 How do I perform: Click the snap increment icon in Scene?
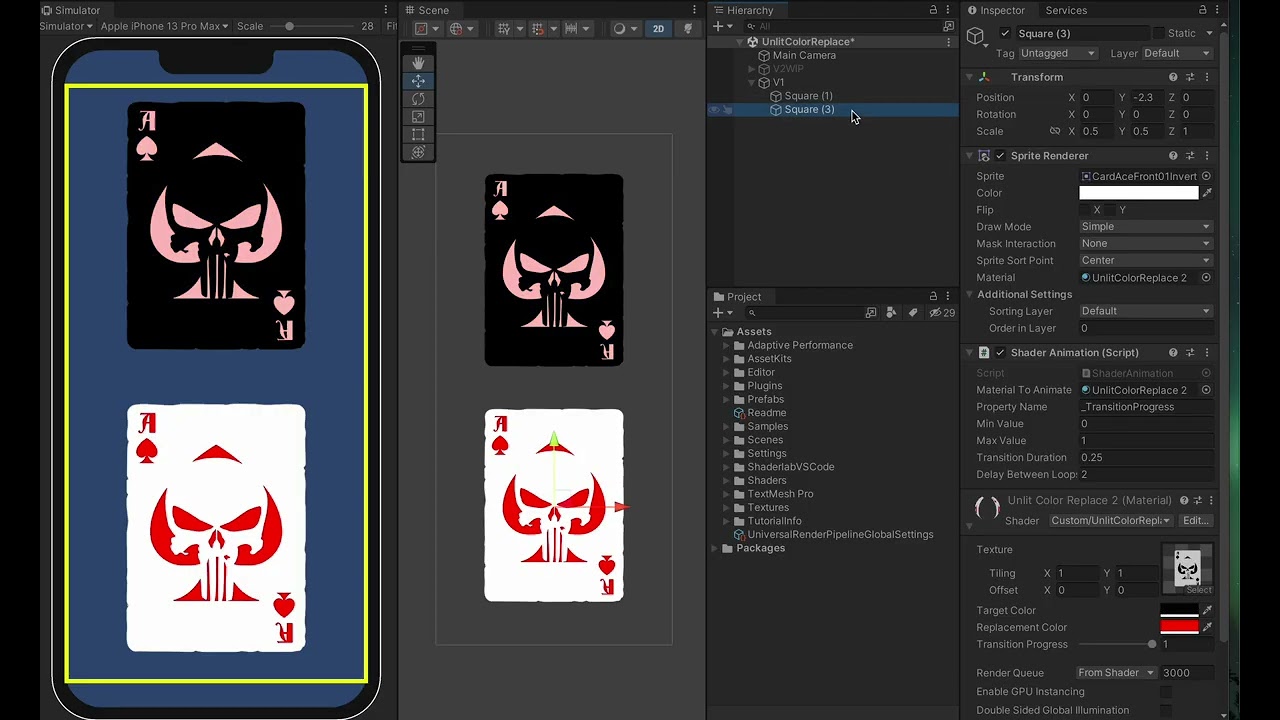click(572, 28)
